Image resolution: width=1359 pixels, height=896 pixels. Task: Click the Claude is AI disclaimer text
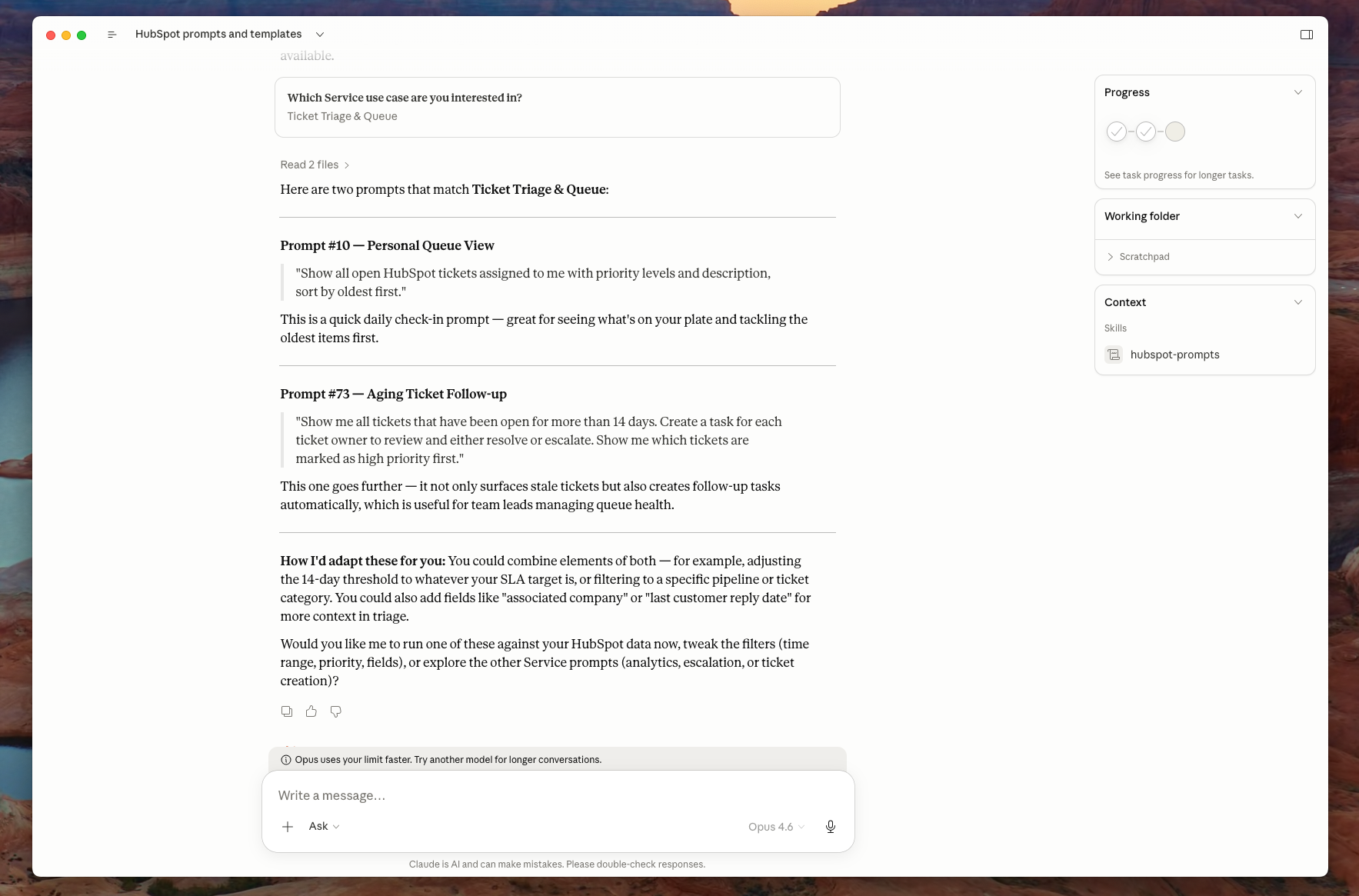click(557, 864)
